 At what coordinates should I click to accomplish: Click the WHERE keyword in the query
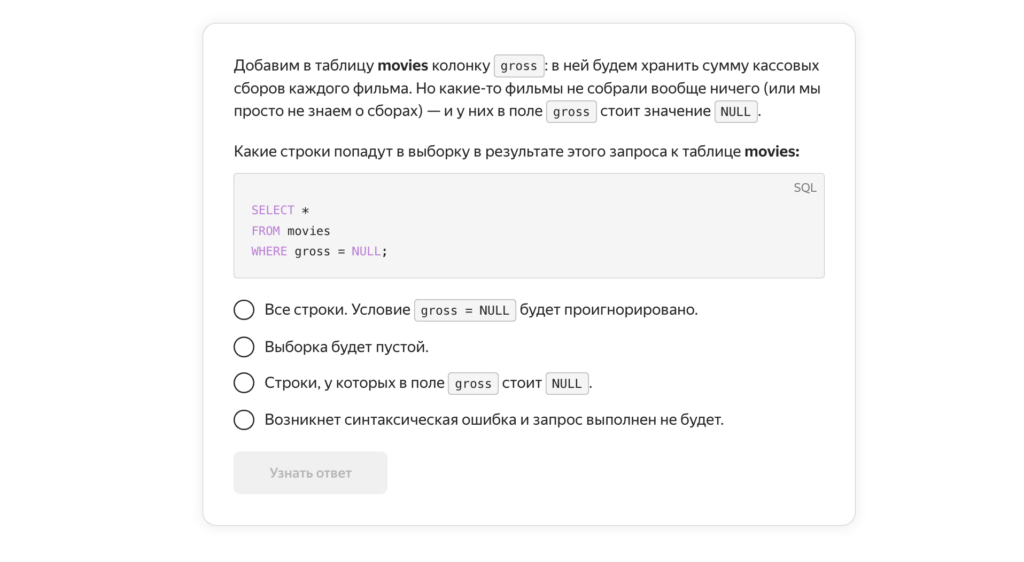pos(269,252)
